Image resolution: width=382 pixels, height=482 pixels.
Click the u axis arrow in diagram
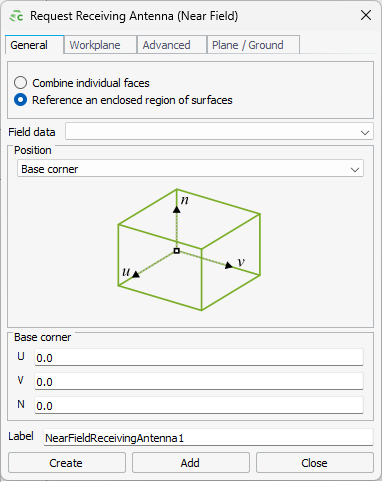click(x=136, y=274)
